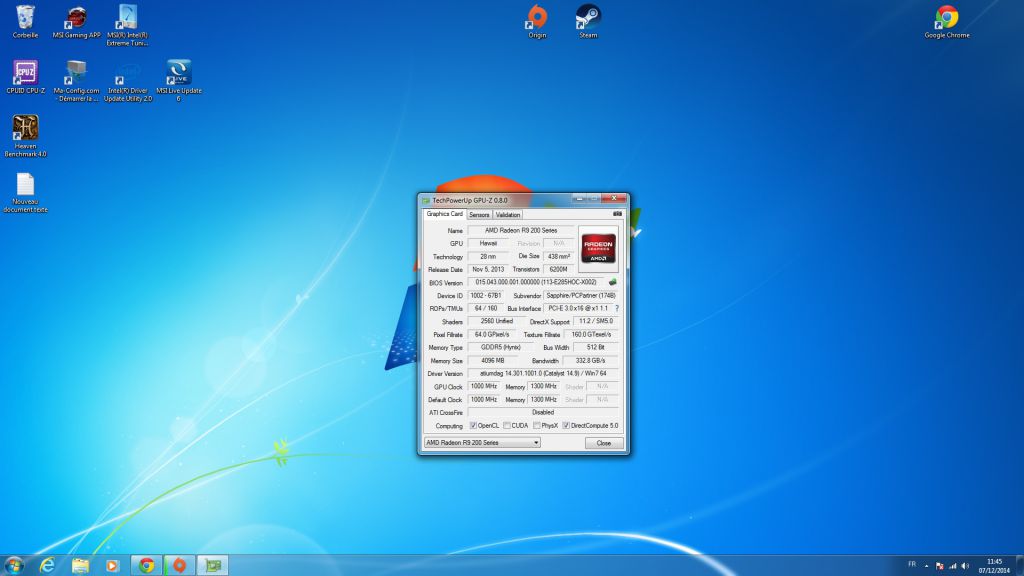Click the GPU field showing Hawaii
This screenshot has width=1024, height=576.
(488, 244)
